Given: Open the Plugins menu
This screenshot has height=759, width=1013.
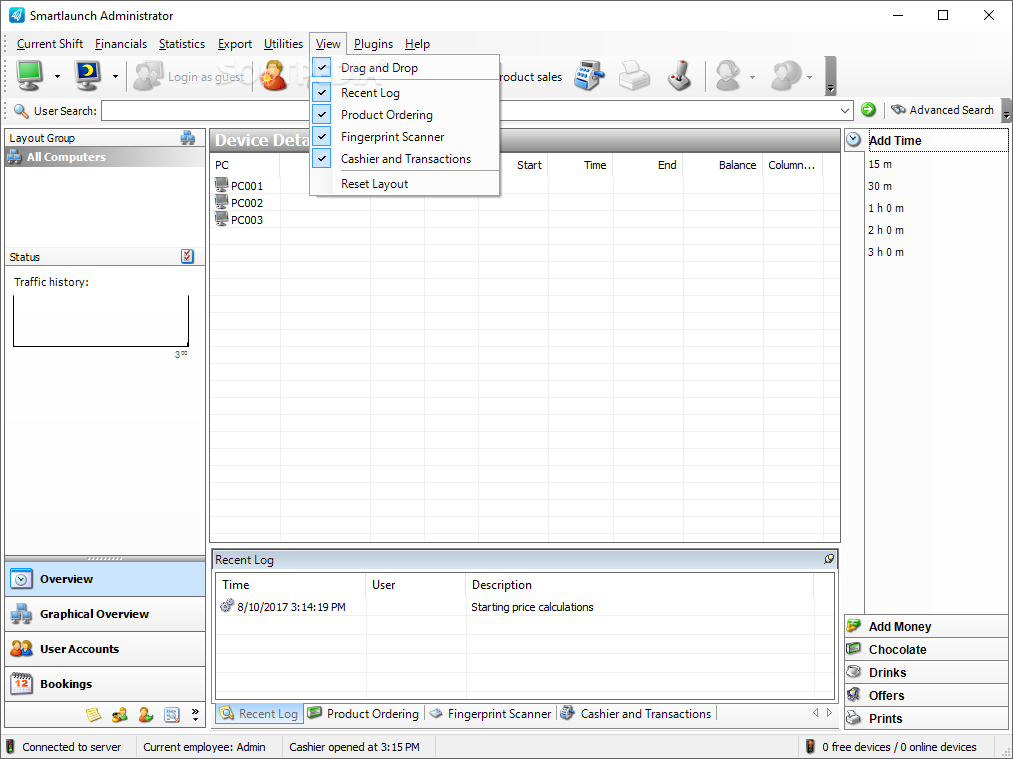Looking at the screenshot, I should (x=373, y=44).
